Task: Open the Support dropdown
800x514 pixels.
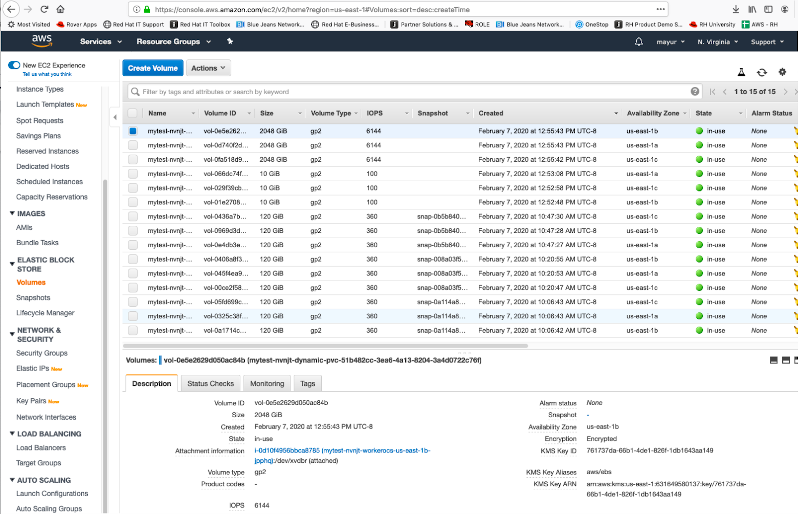Action: [767, 42]
